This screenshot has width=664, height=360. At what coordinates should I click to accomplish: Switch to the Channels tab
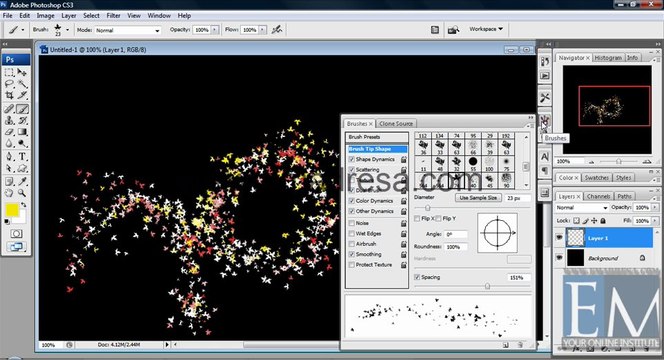598,196
